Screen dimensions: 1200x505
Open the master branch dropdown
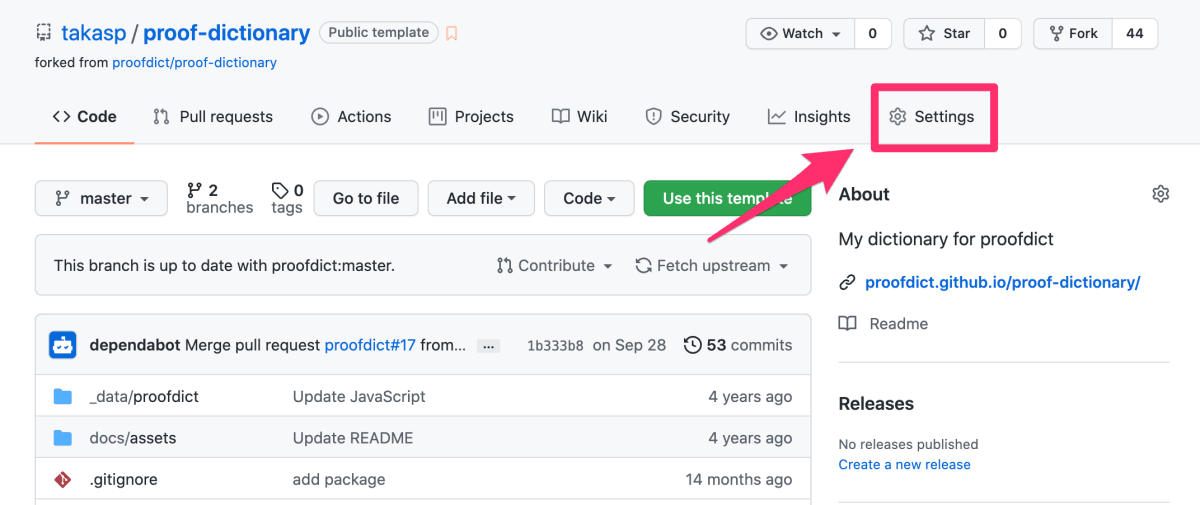pos(100,198)
